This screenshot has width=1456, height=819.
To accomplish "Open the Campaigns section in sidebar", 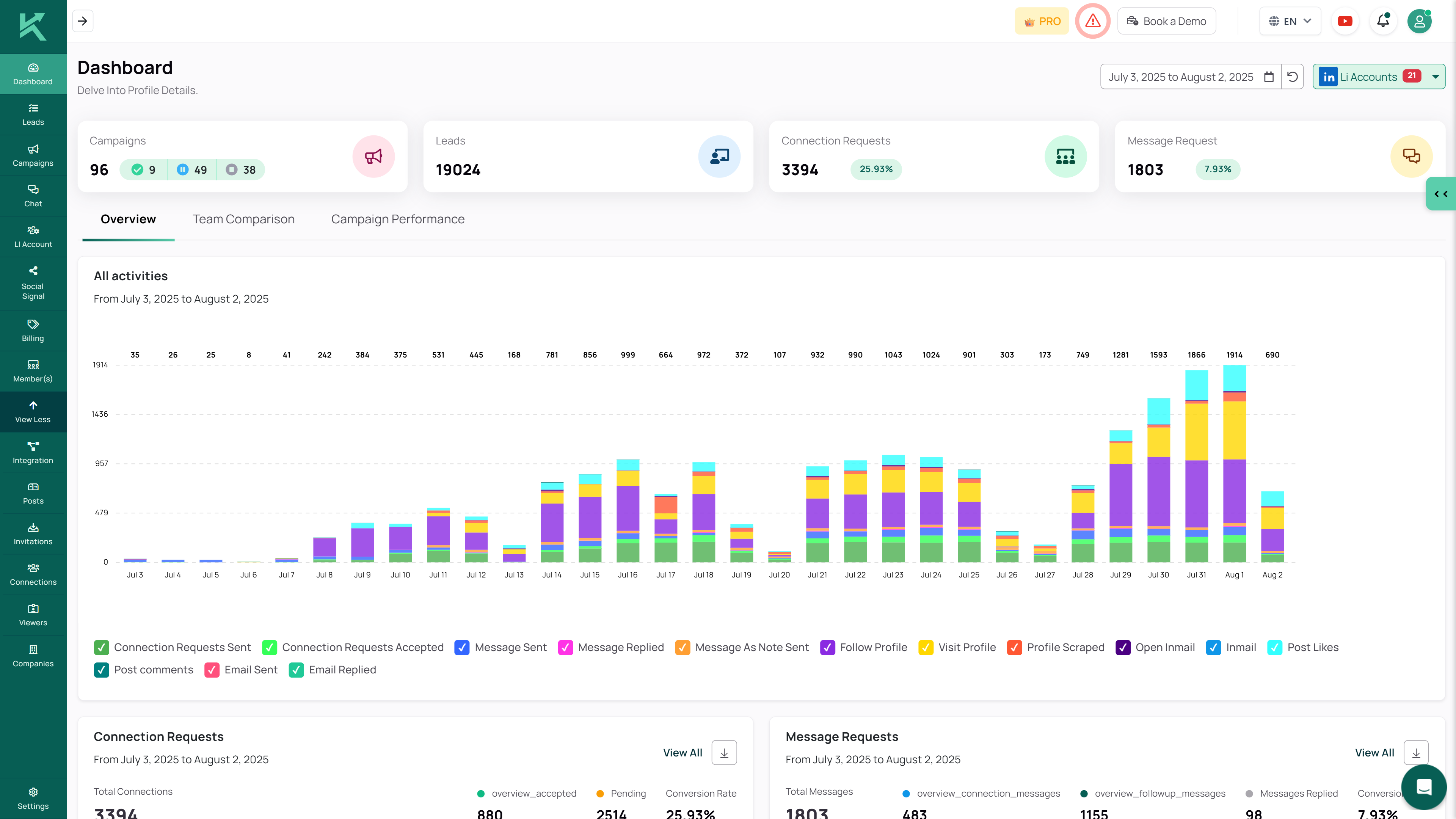I will point(33,155).
